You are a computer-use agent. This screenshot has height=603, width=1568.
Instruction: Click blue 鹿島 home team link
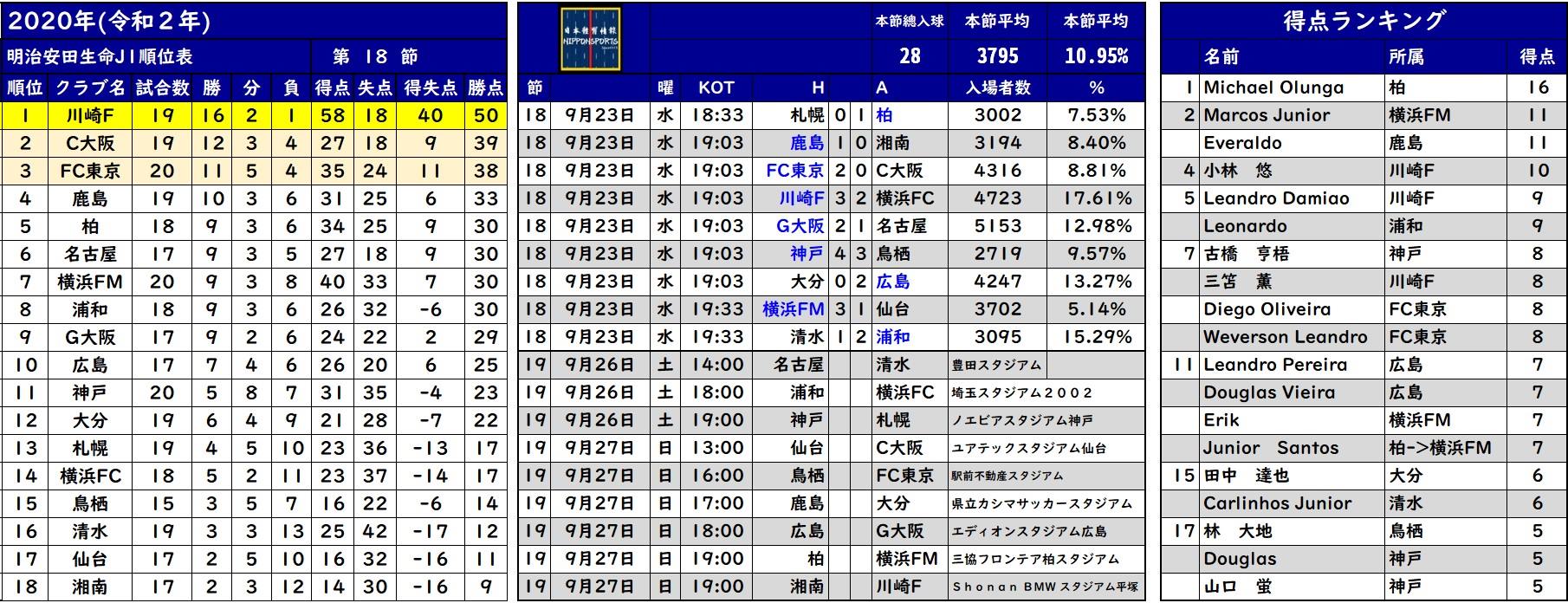[x=807, y=143]
